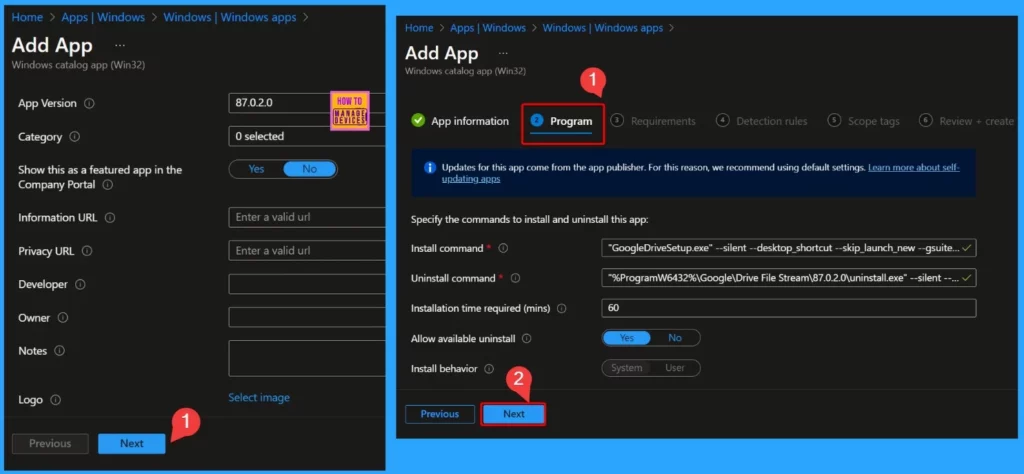Click Windows | Windows apps breadcrumb in left panel
The image size is (1024, 474).
(x=229, y=18)
